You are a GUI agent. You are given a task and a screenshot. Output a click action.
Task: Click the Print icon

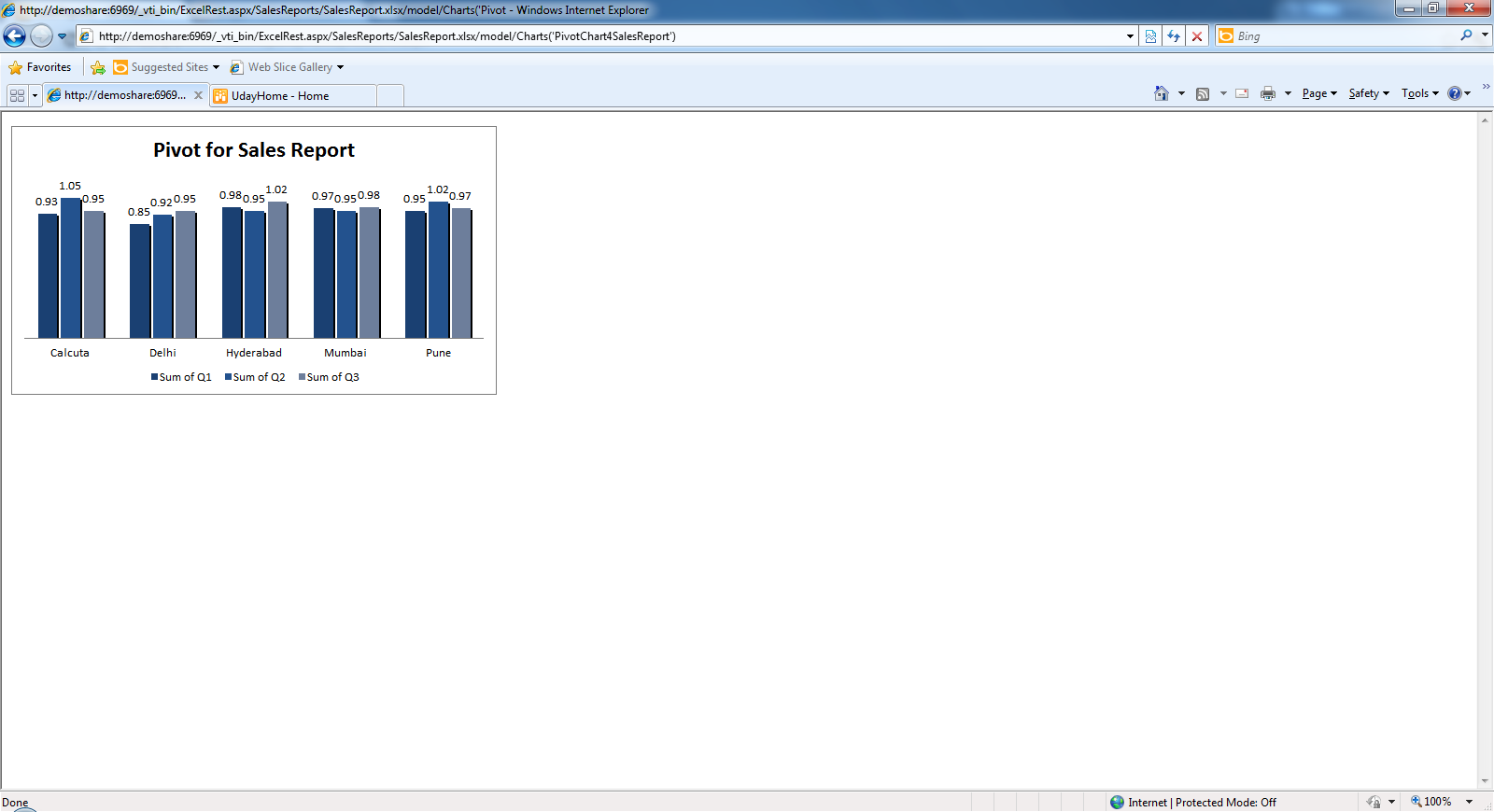pos(1268,93)
